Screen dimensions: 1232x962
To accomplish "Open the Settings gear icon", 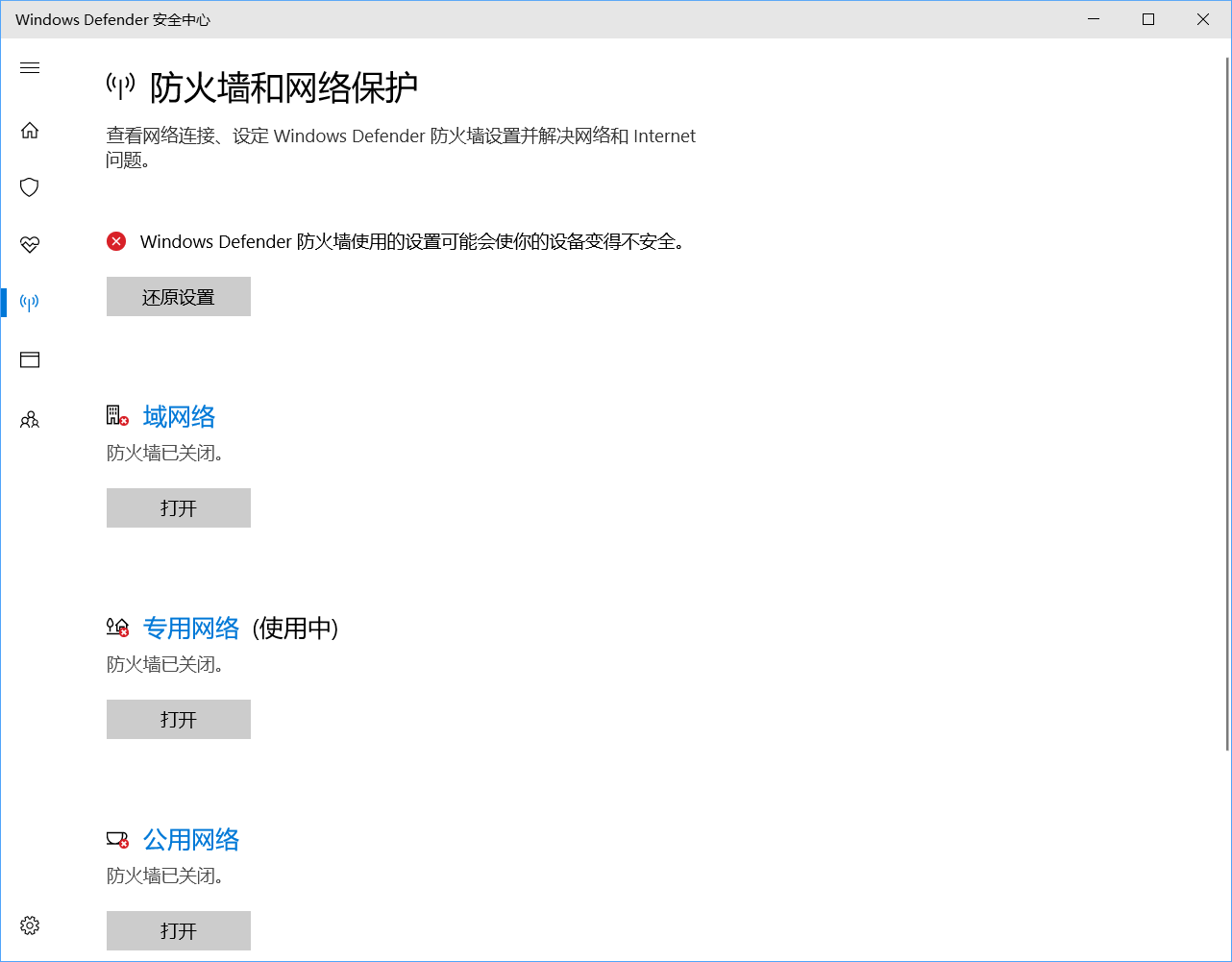I will (x=29, y=925).
